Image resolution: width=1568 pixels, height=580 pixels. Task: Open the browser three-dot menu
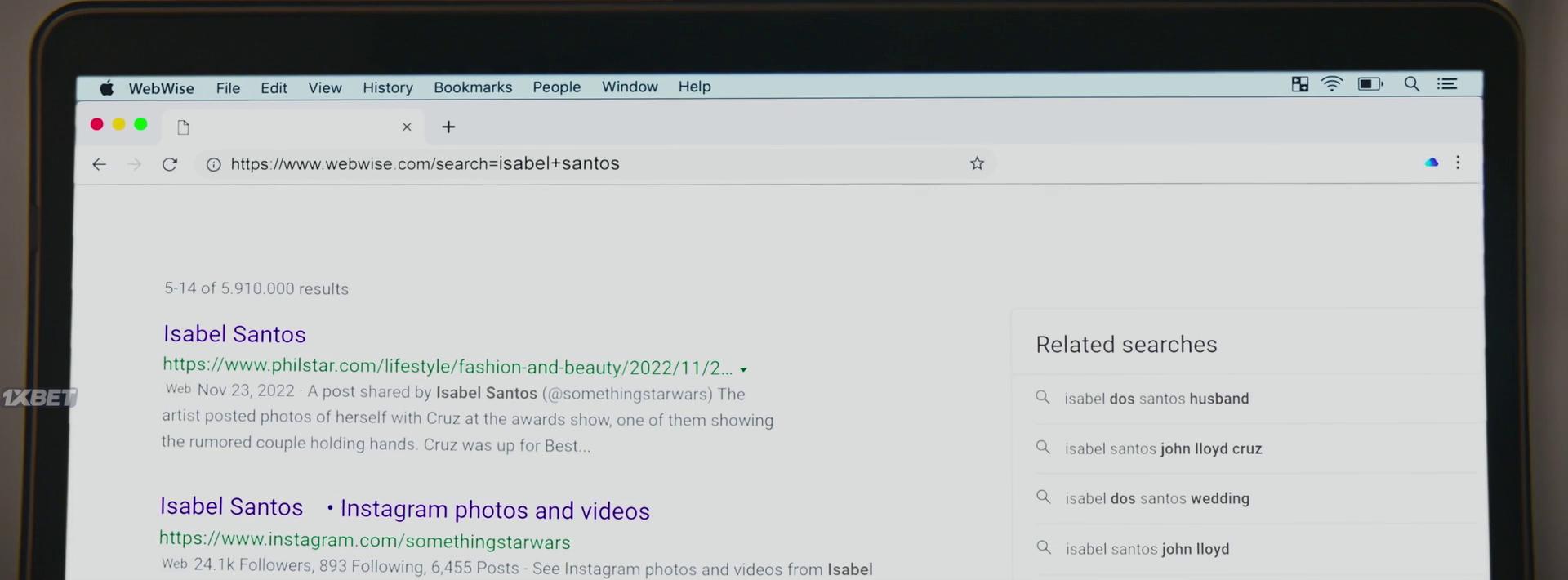click(1458, 163)
